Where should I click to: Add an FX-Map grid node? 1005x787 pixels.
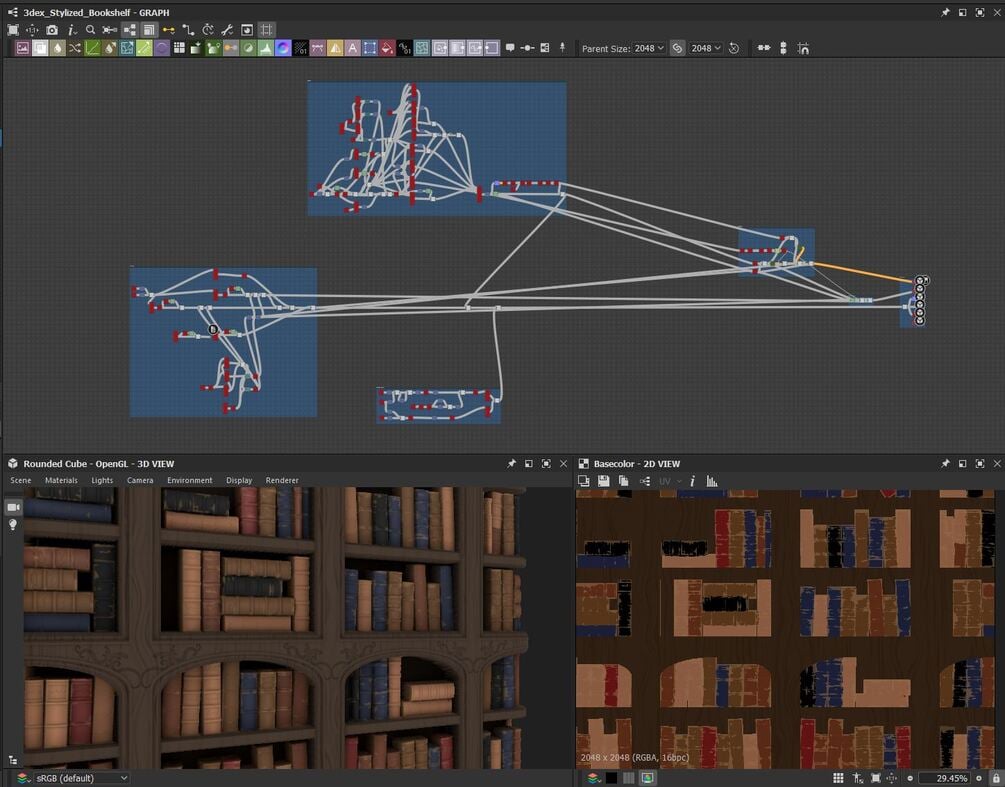click(179, 48)
